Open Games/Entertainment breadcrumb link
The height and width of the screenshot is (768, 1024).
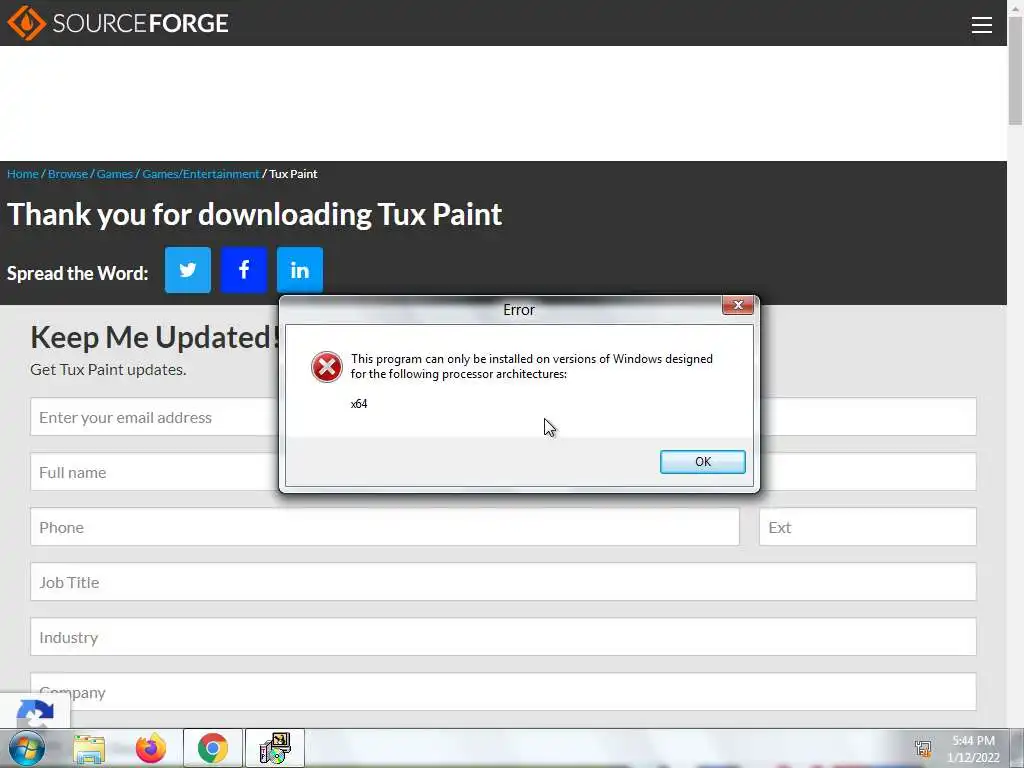(201, 174)
